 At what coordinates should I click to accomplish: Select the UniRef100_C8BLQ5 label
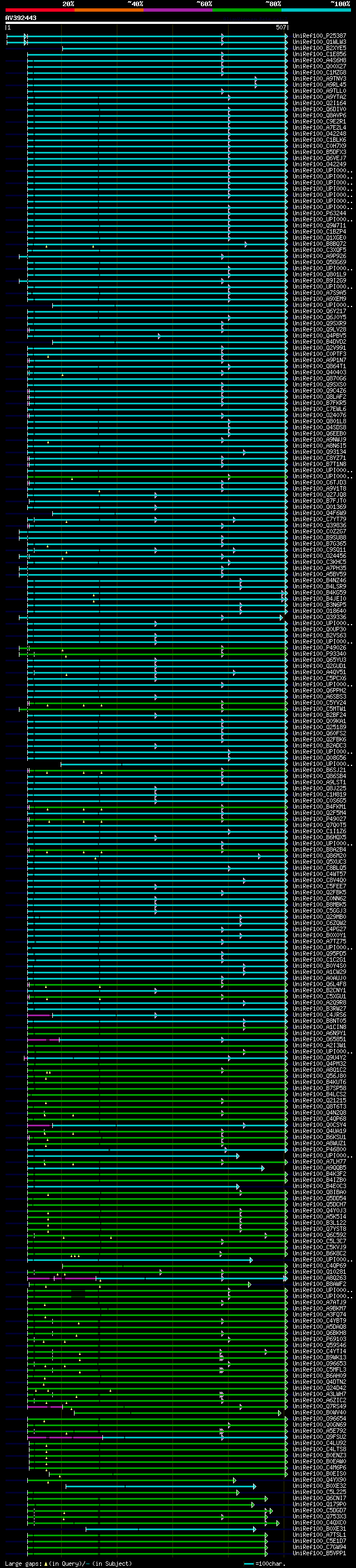[x=319, y=868]
